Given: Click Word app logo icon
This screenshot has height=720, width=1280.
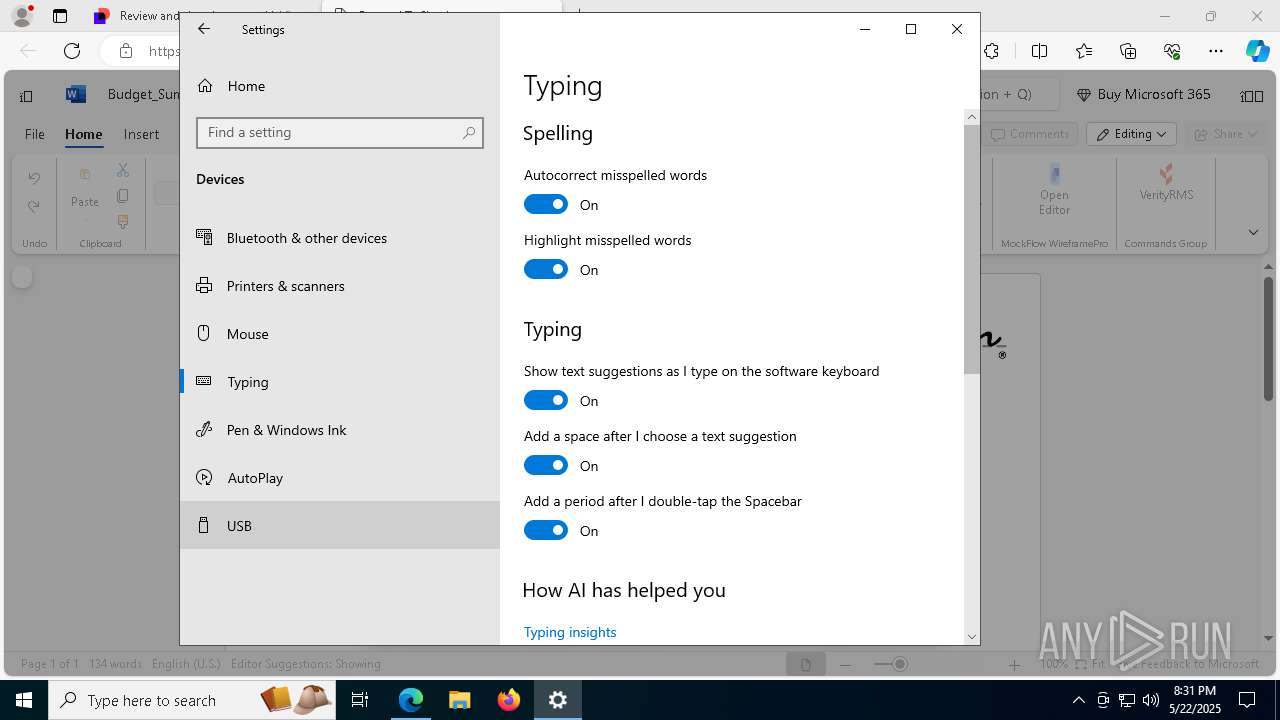Looking at the screenshot, I should [x=75, y=94].
